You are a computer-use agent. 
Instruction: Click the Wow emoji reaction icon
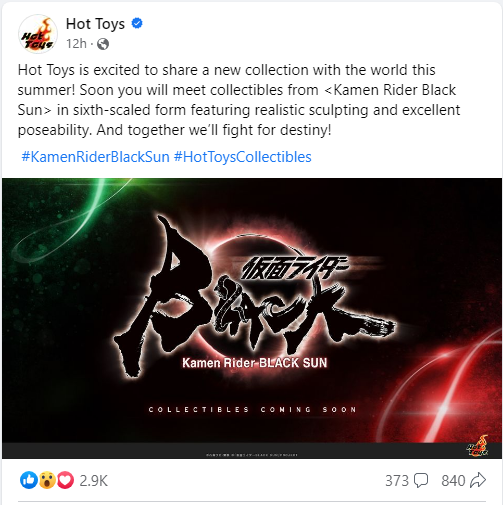click(x=47, y=480)
